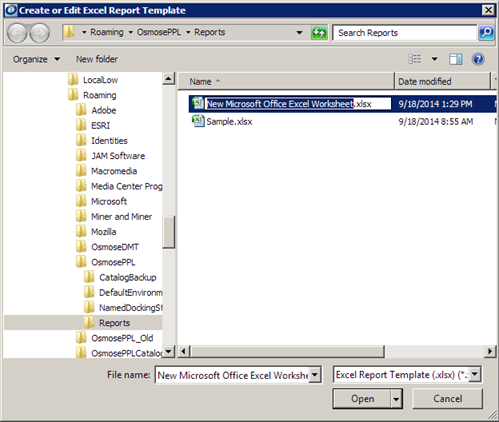Click in the File name field
Viewport: 499px width, 422px height.
[233, 375]
